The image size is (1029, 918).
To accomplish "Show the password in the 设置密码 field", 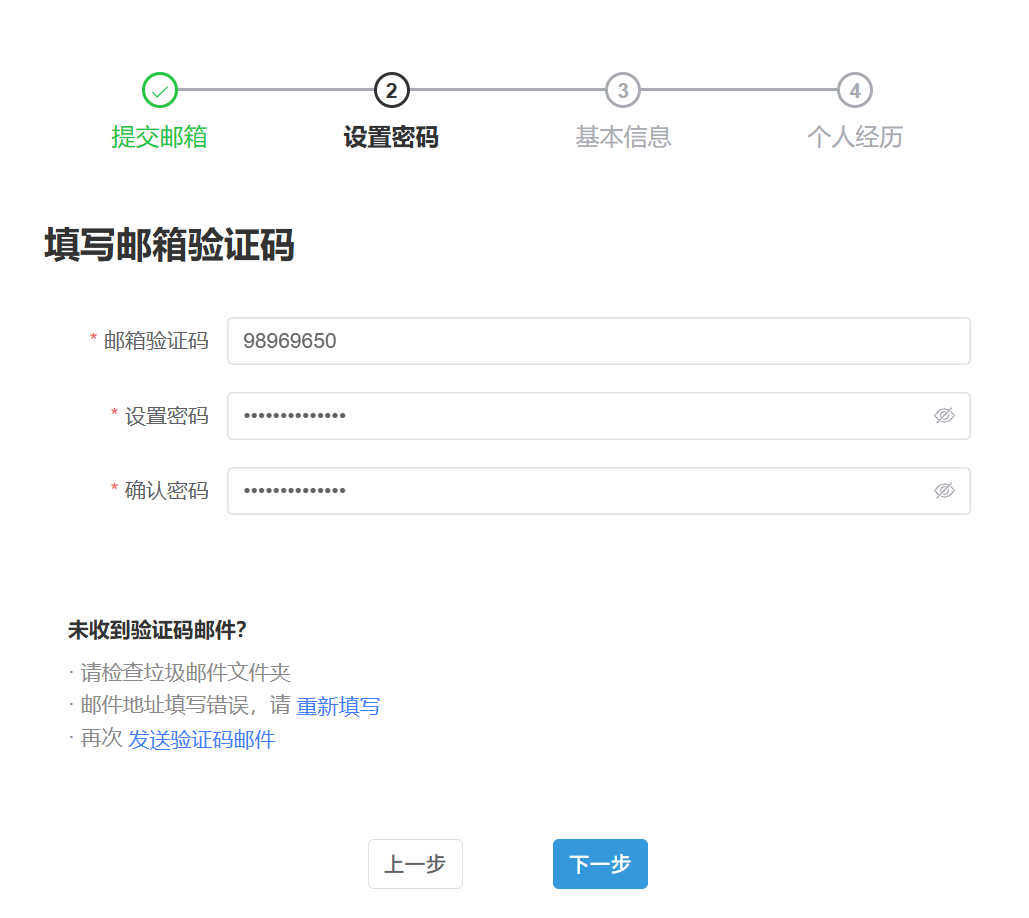I will [944, 415].
